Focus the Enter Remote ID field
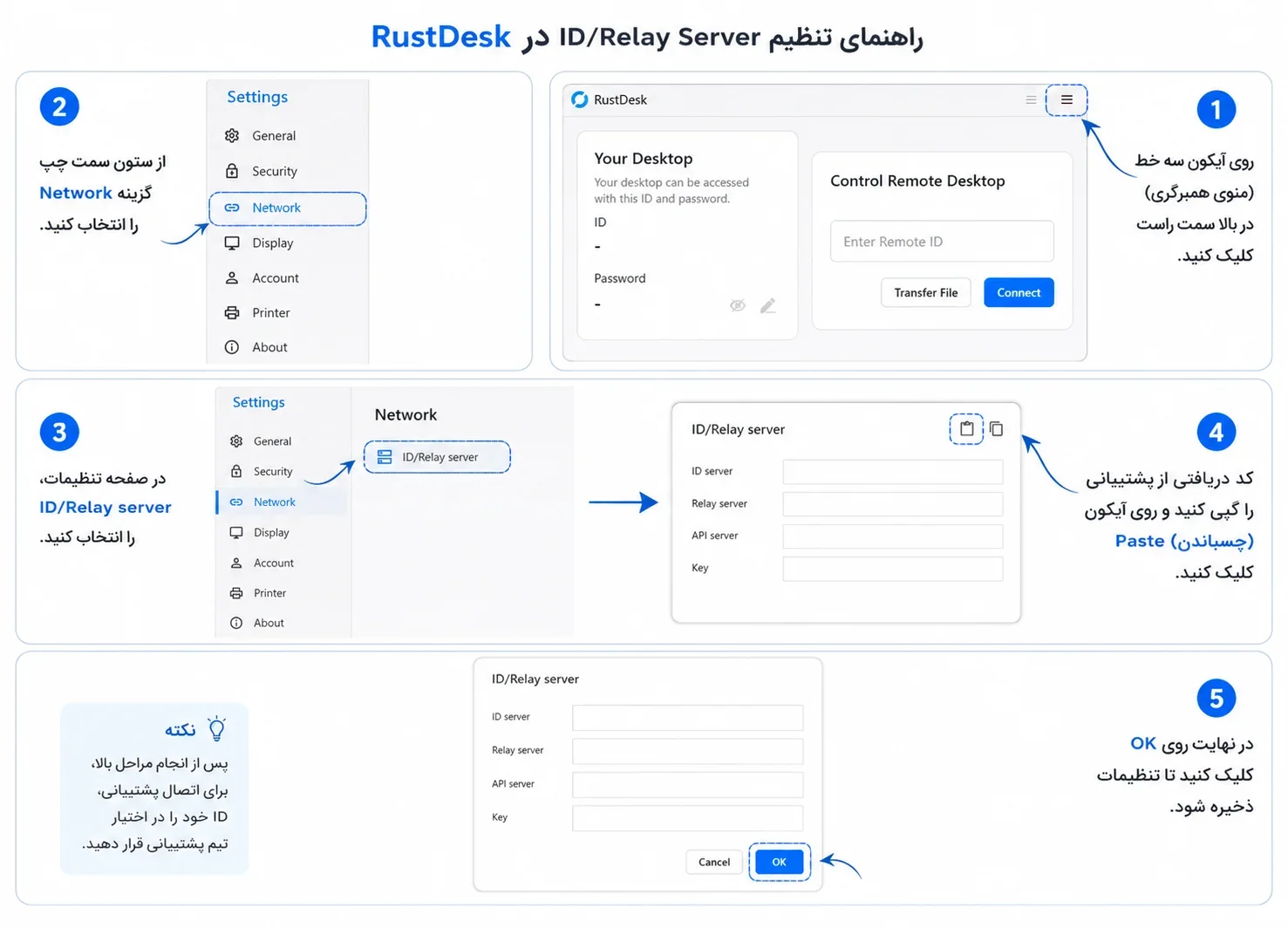1288x929 pixels. 942,242
